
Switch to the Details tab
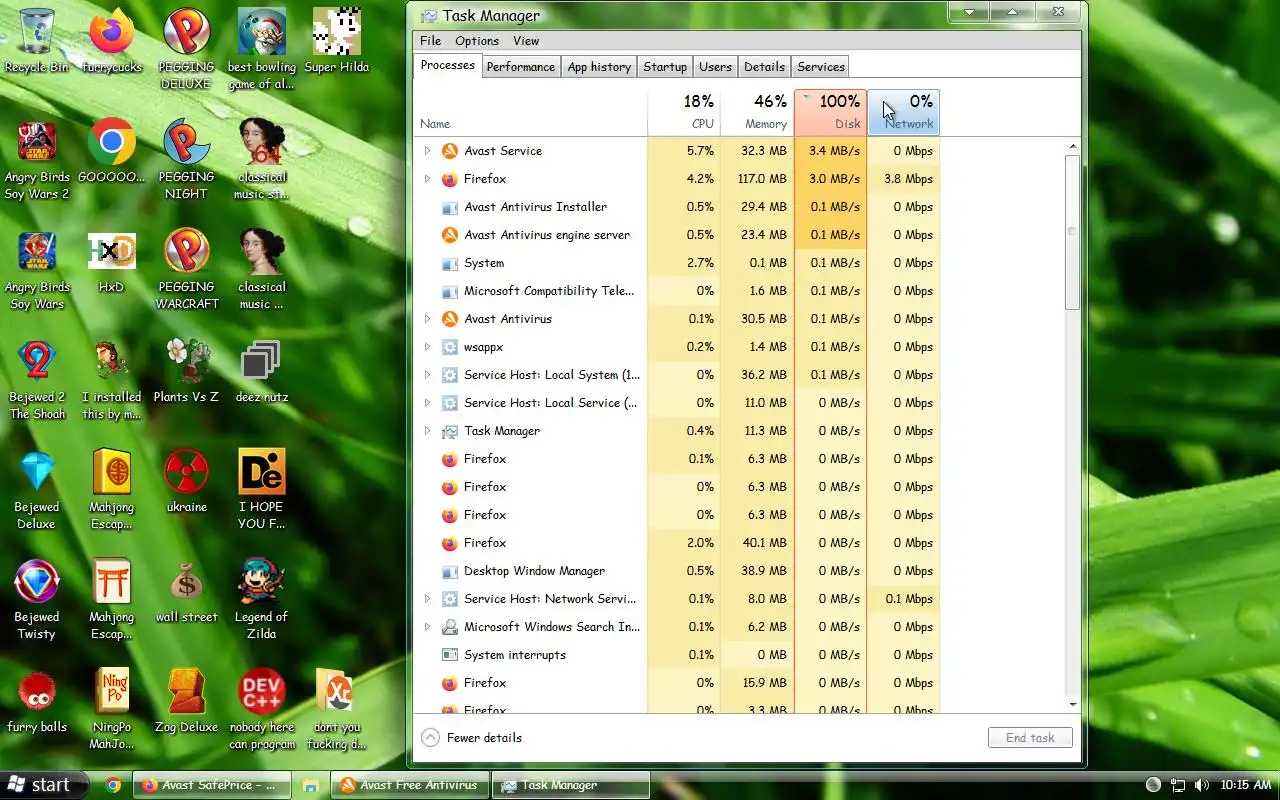pyautogui.click(x=764, y=67)
